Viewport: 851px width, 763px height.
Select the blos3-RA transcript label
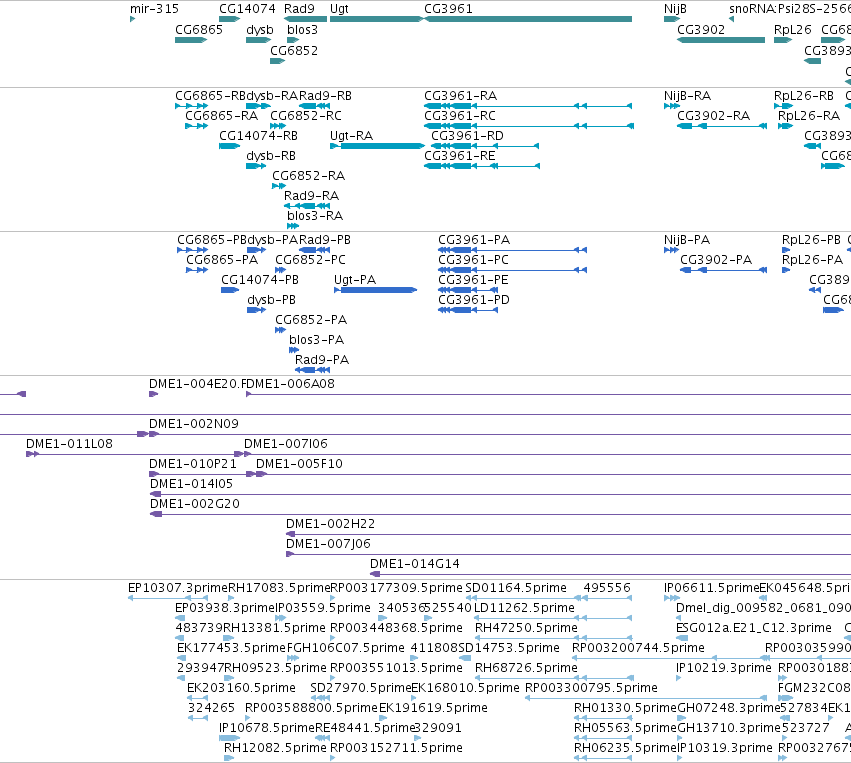pos(315,215)
